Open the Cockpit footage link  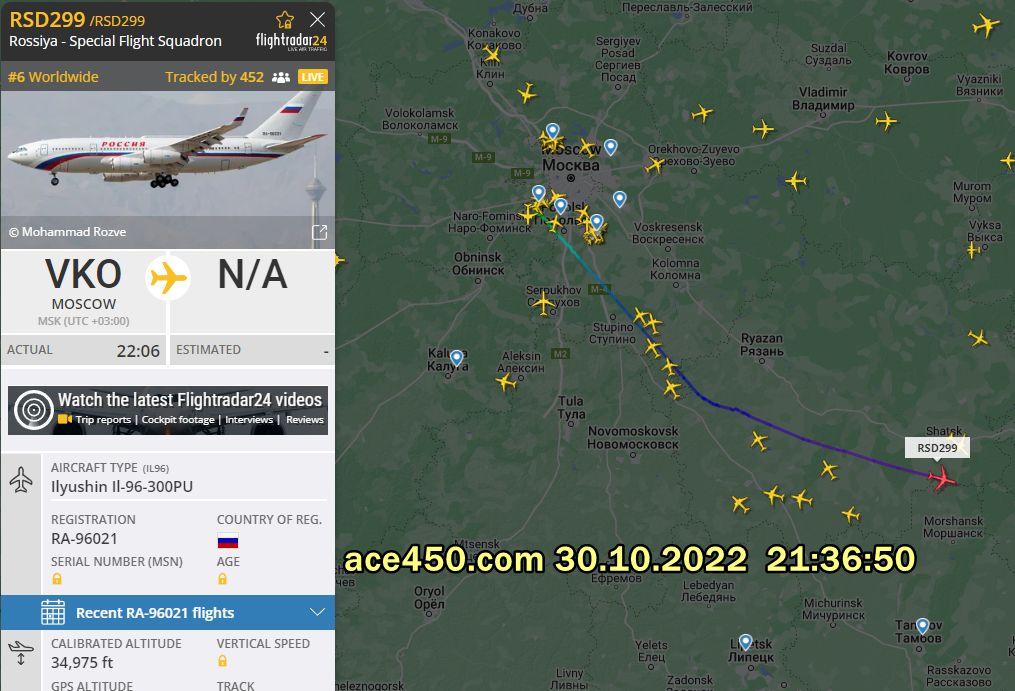178,420
